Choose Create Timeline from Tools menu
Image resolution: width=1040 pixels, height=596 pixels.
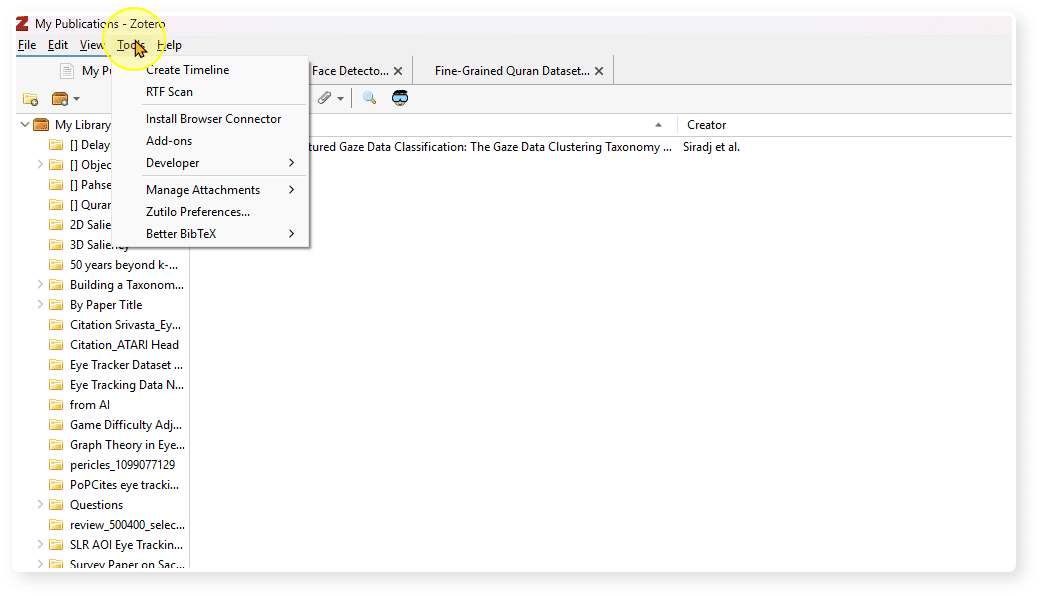click(x=188, y=70)
